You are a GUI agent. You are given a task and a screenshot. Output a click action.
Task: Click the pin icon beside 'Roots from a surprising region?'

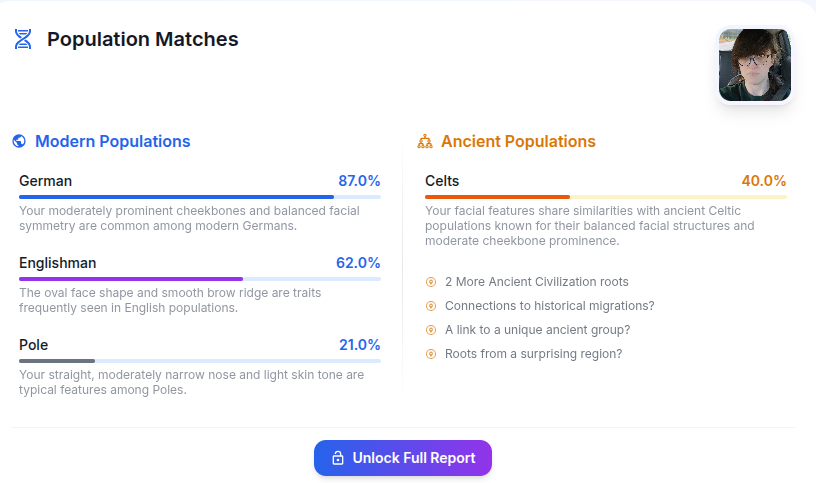[x=431, y=354]
